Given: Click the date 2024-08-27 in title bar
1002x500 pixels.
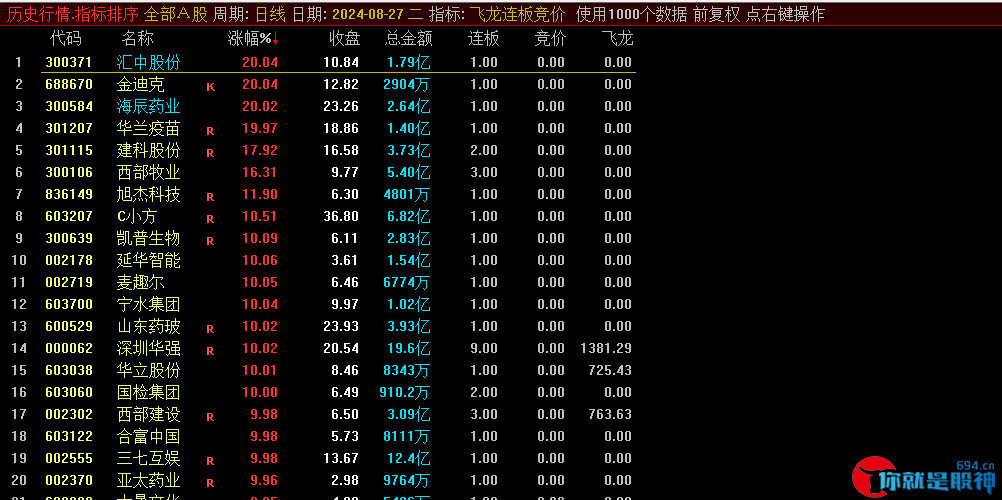Looking at the screenshot, I should (369, 14).
